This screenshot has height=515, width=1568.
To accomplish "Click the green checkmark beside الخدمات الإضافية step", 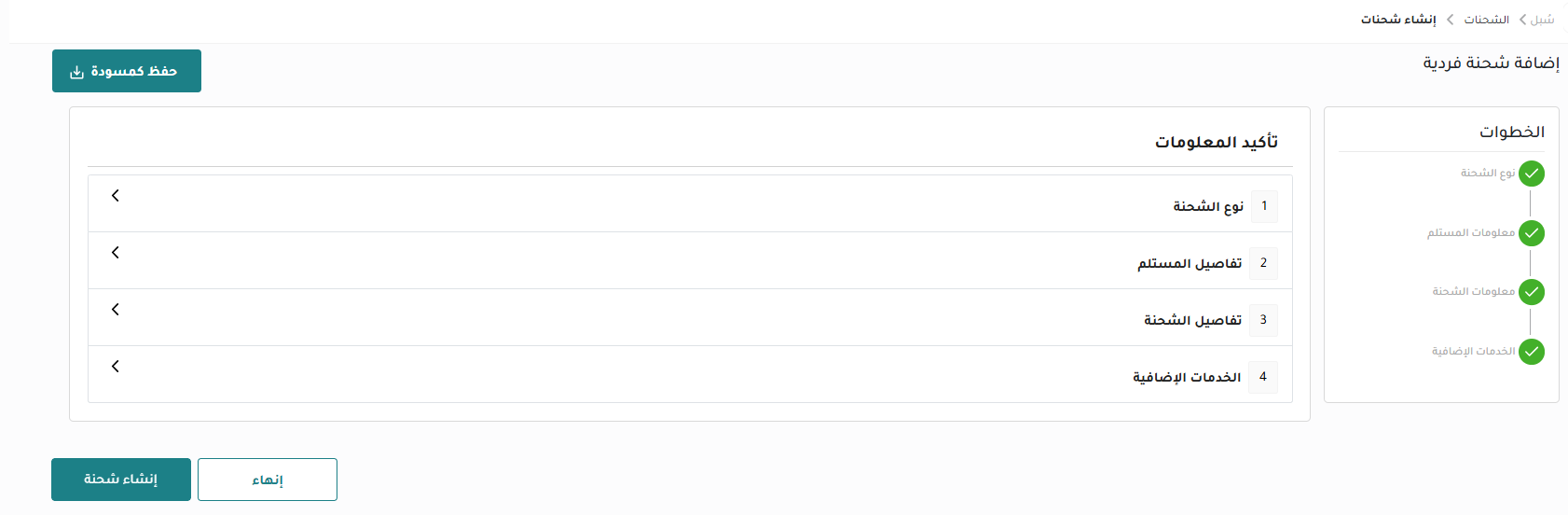I will pyautogui.click(x=1531, y=352).
